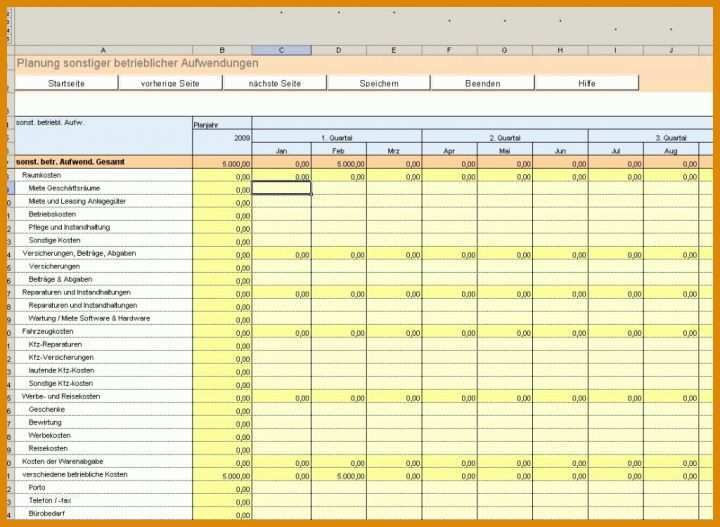Select the 'Sonstige Kosten' label
This screenshot has height=527, width=720.
(x=54, y=240)
